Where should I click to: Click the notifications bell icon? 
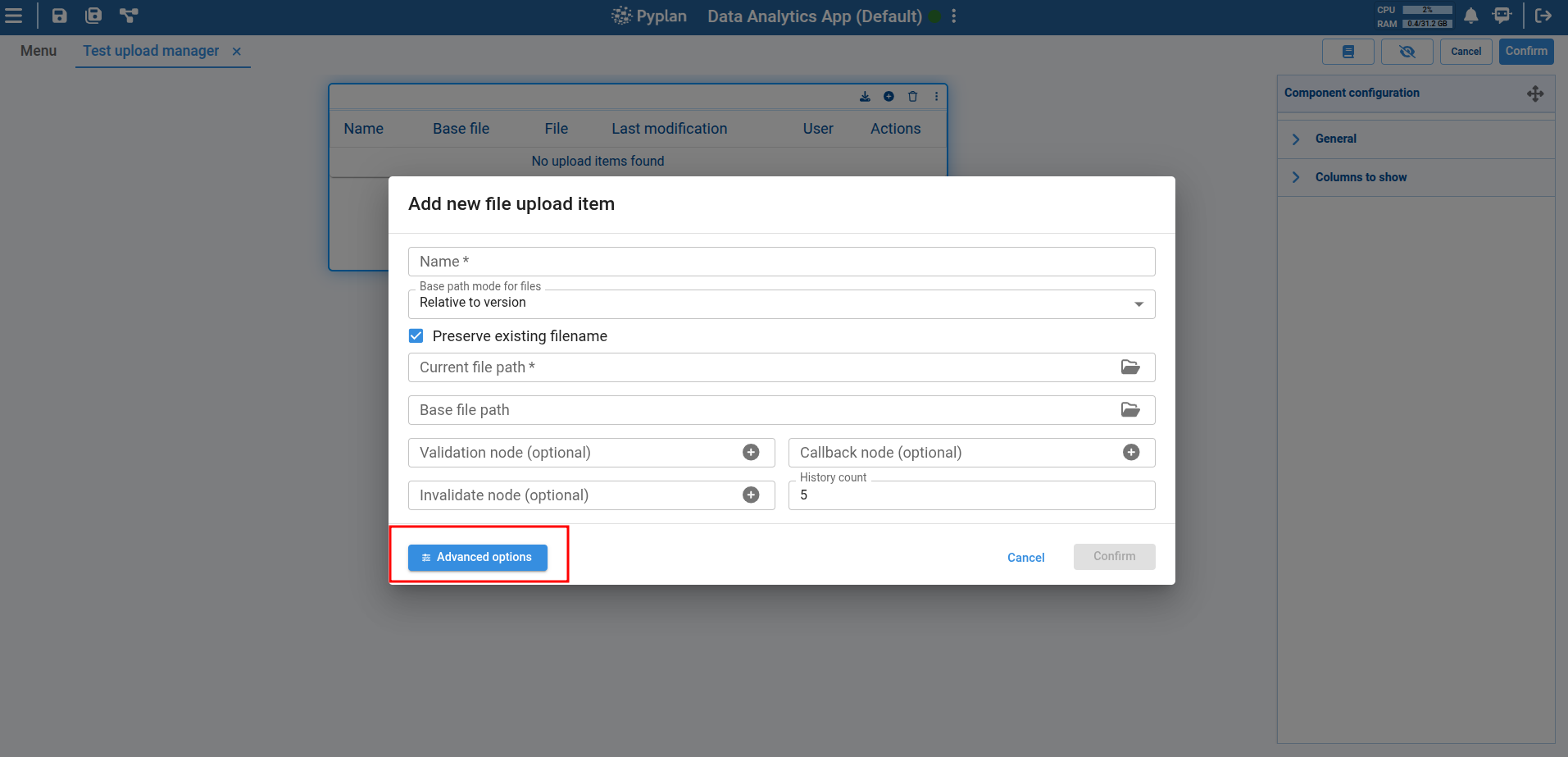[1471, 16]
